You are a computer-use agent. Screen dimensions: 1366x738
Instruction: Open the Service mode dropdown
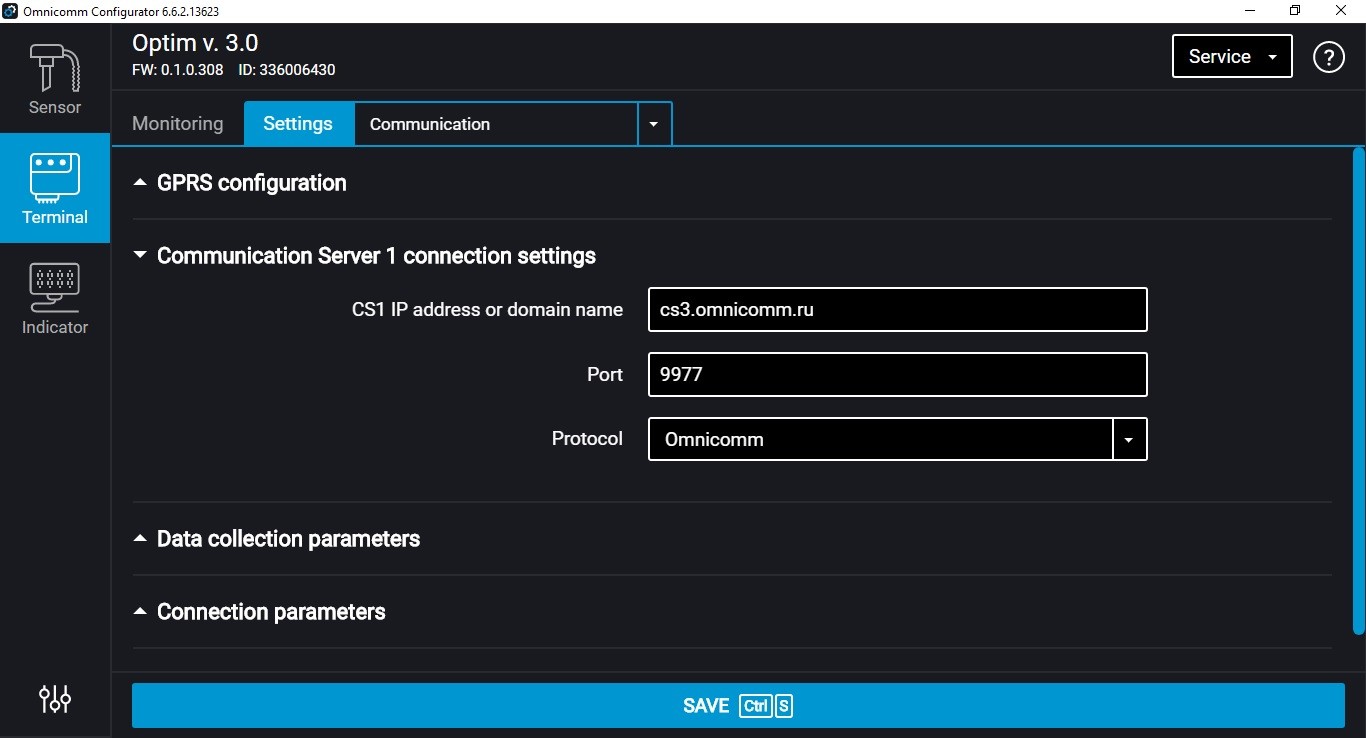(x=1231, y=56)
